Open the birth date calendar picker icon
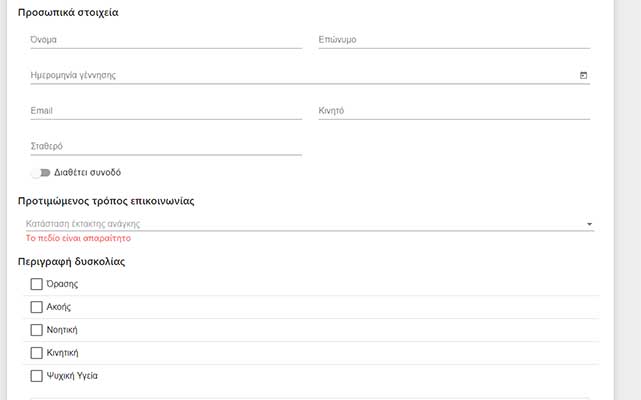The image size is (641, 400). tap(584, 75)
